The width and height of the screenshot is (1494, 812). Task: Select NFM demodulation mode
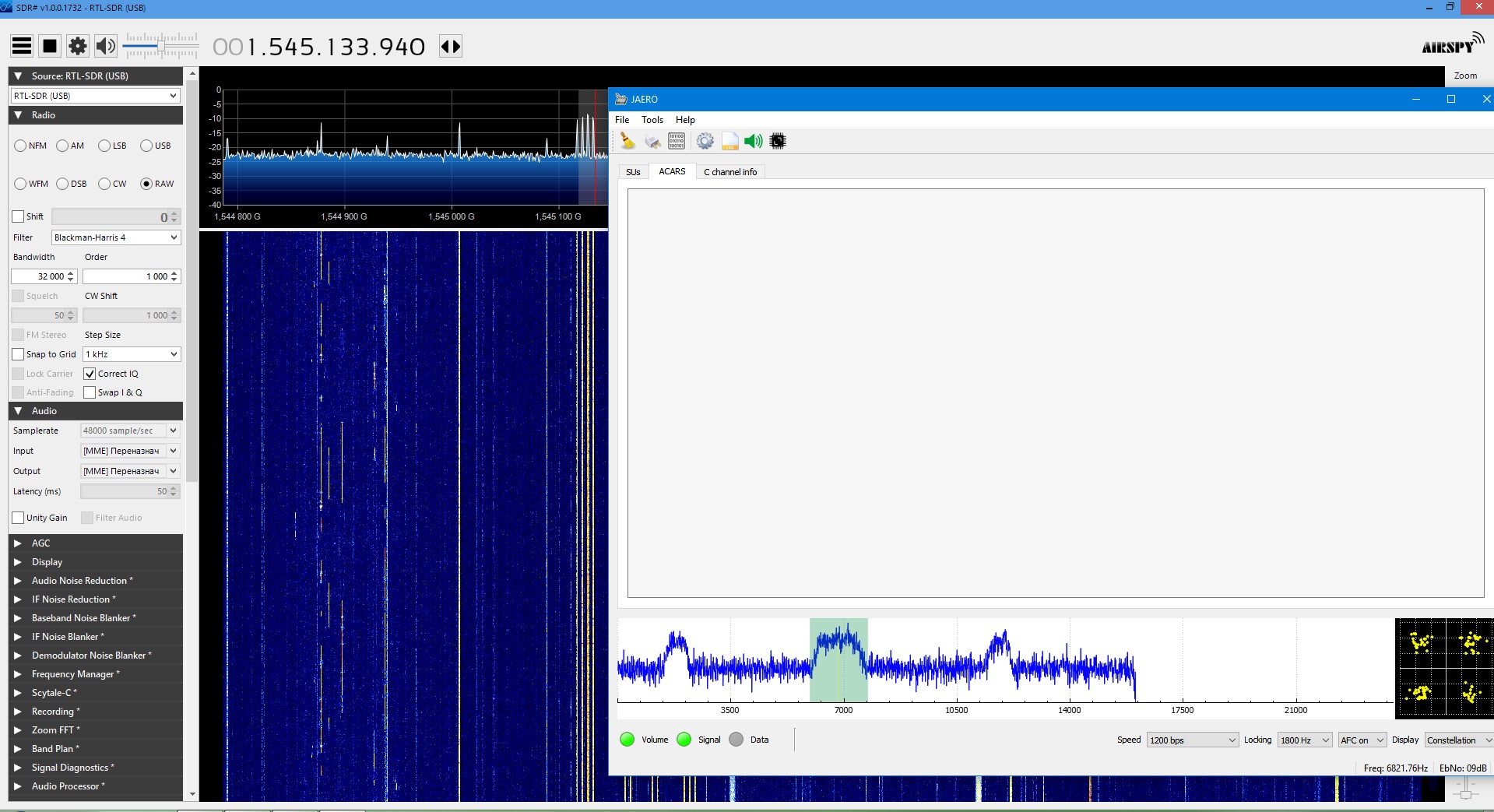(x=20, y=146)
